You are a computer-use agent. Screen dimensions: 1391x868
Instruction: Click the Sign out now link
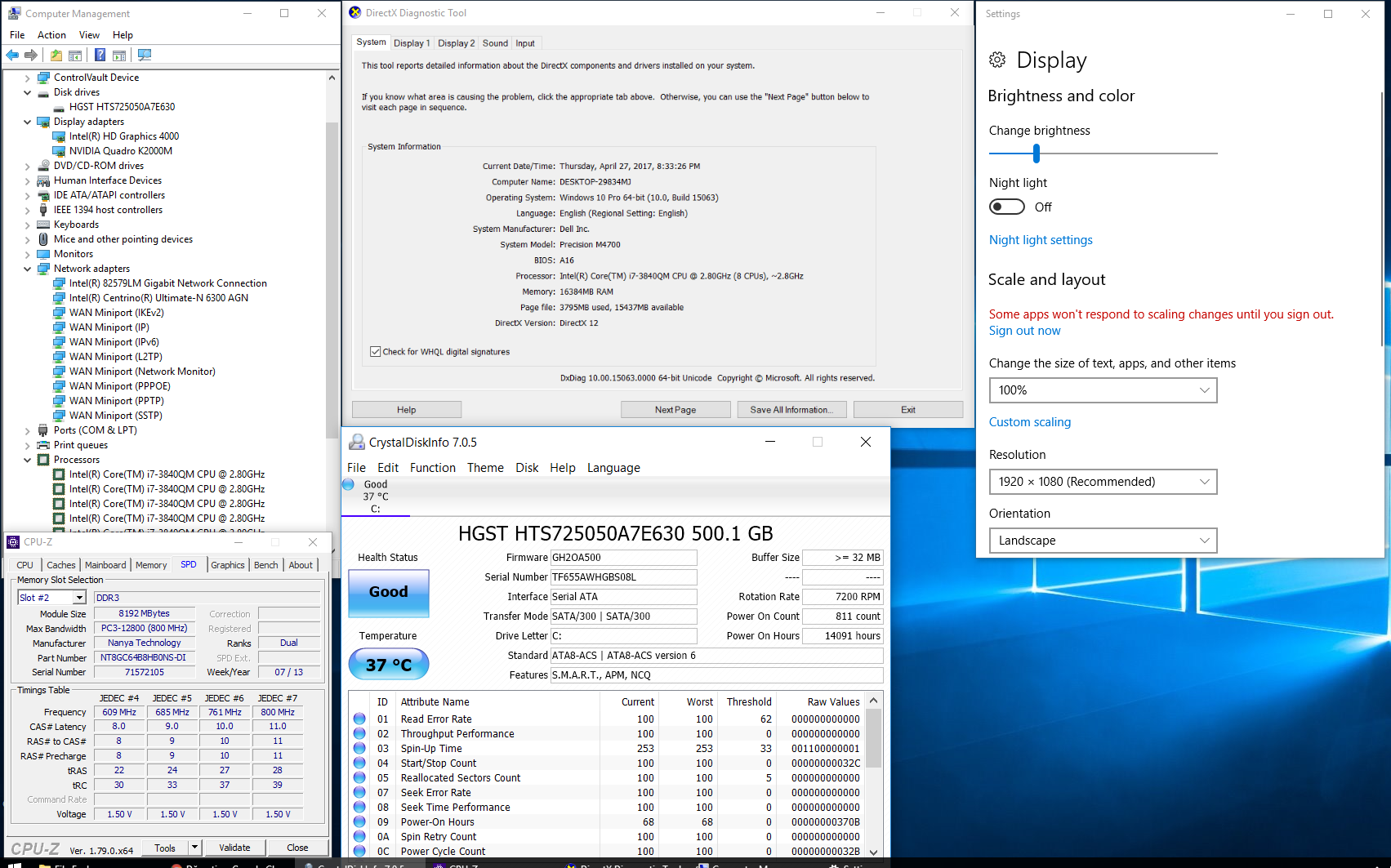point(1024,331)
